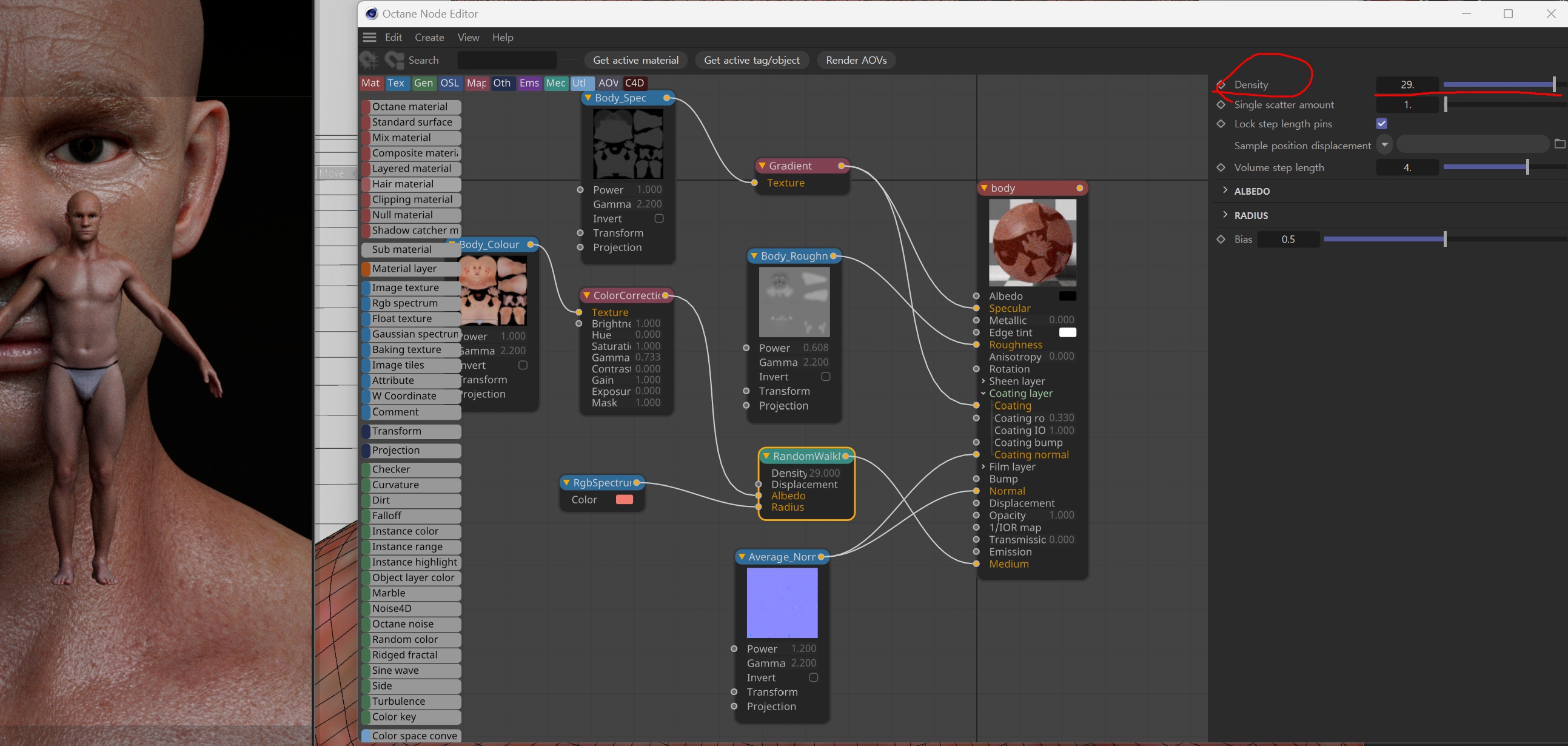The width and height of the screenshot is (1568, 746).
Task: Select the Tex node category tab
Action: (397, 83)
